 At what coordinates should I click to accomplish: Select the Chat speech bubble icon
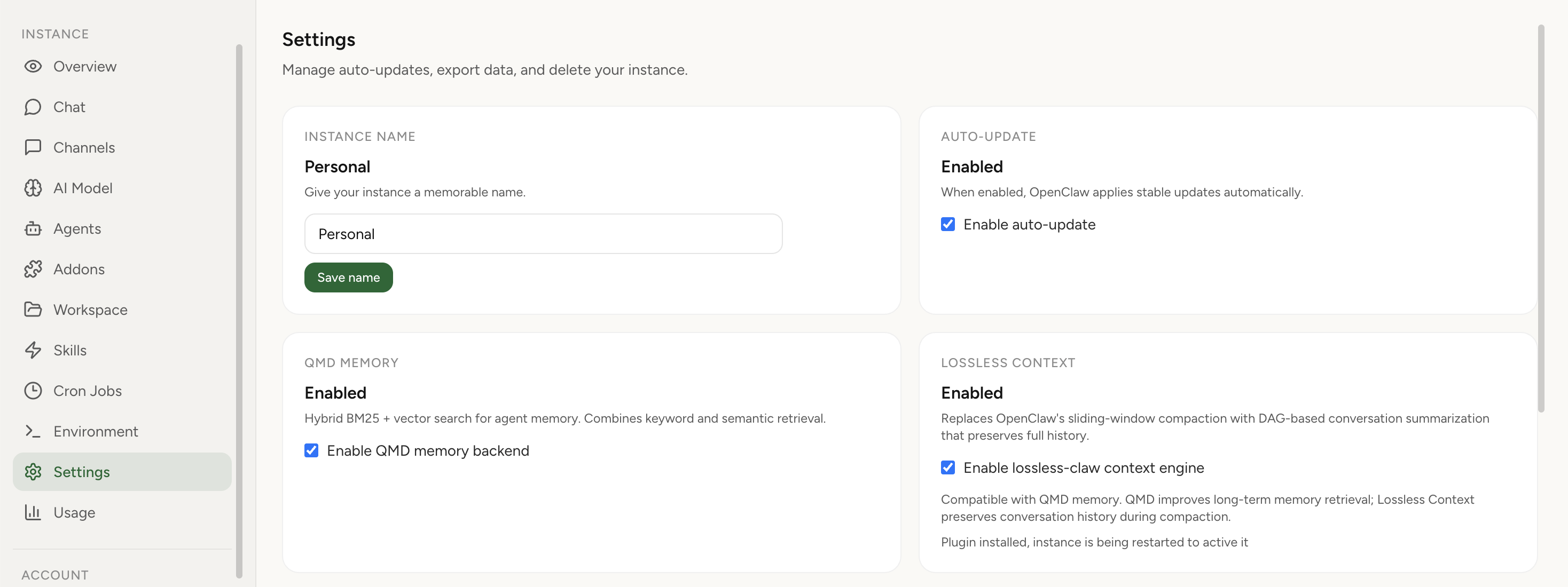click(x=34, y=106)
